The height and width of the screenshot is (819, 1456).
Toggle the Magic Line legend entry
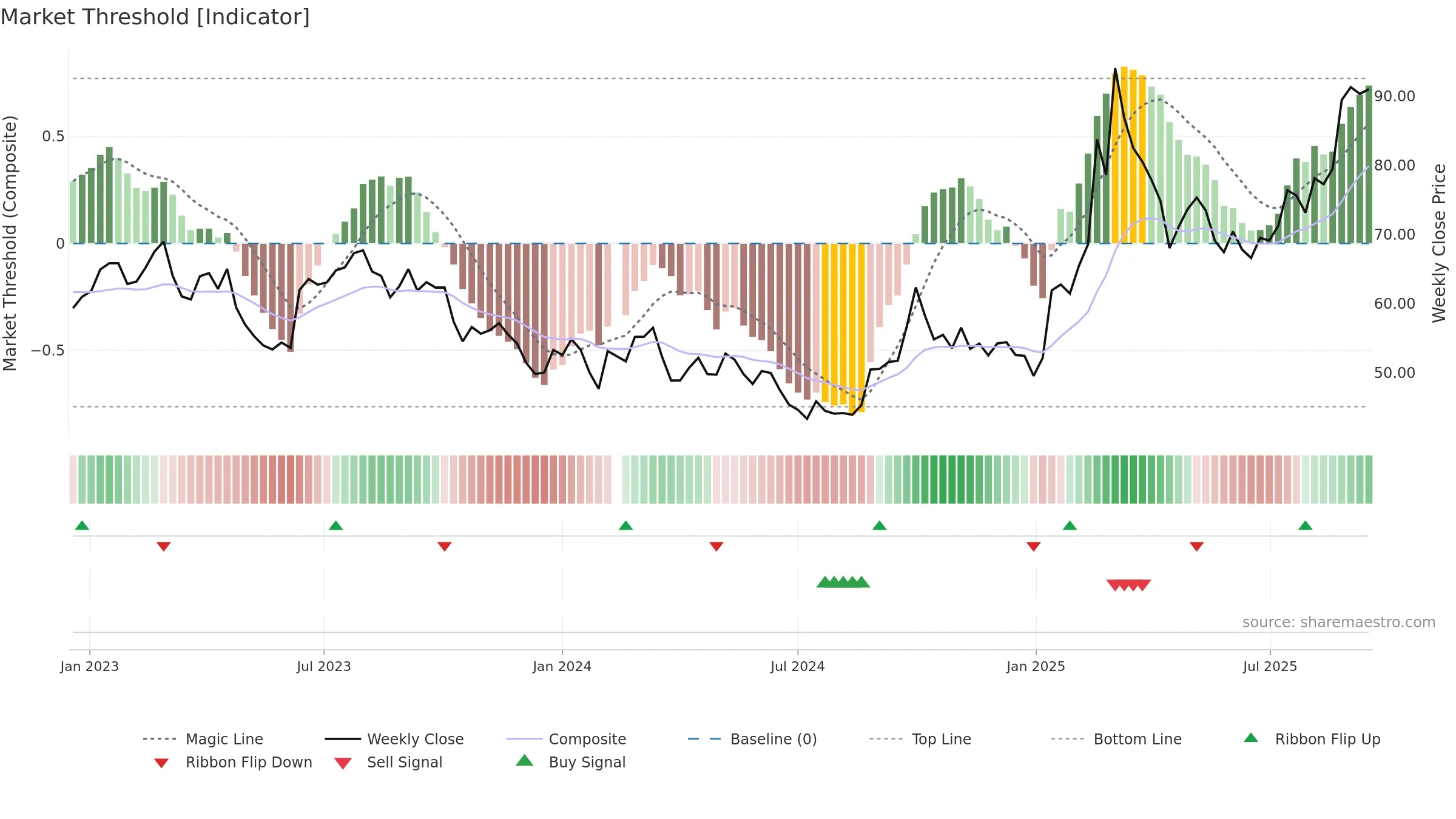click(x=203, y=739)
